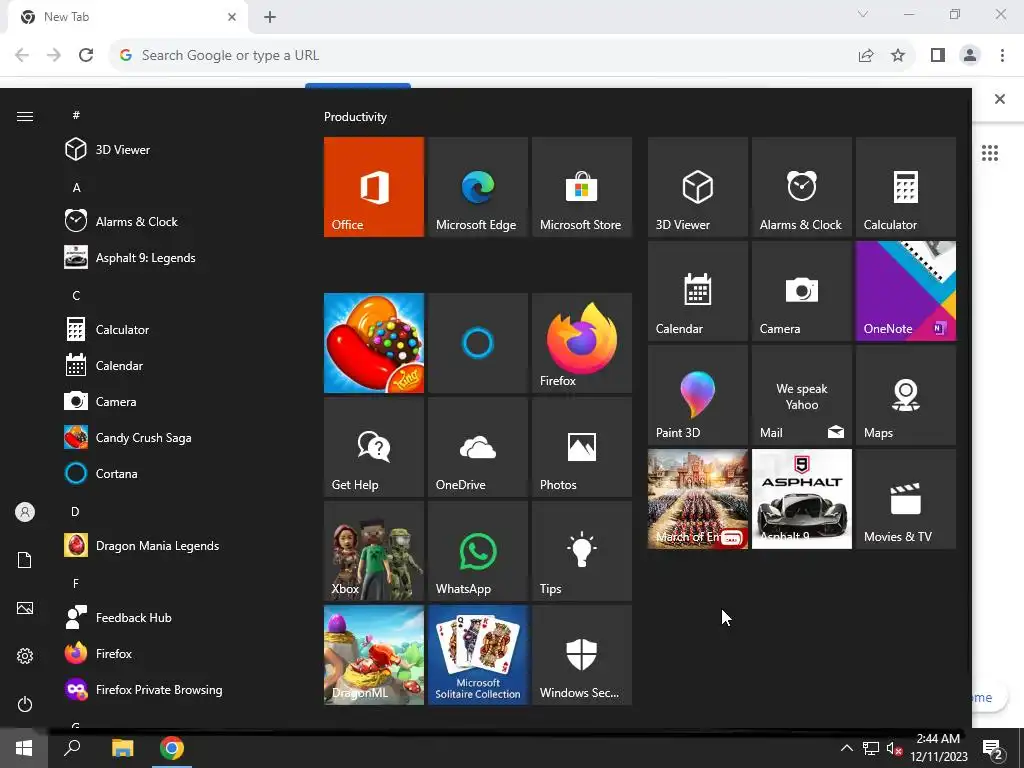Image resolution: width=1024 pixels, height=768 pixels.
Task: Open the Power options button
Action: [25, 704]
